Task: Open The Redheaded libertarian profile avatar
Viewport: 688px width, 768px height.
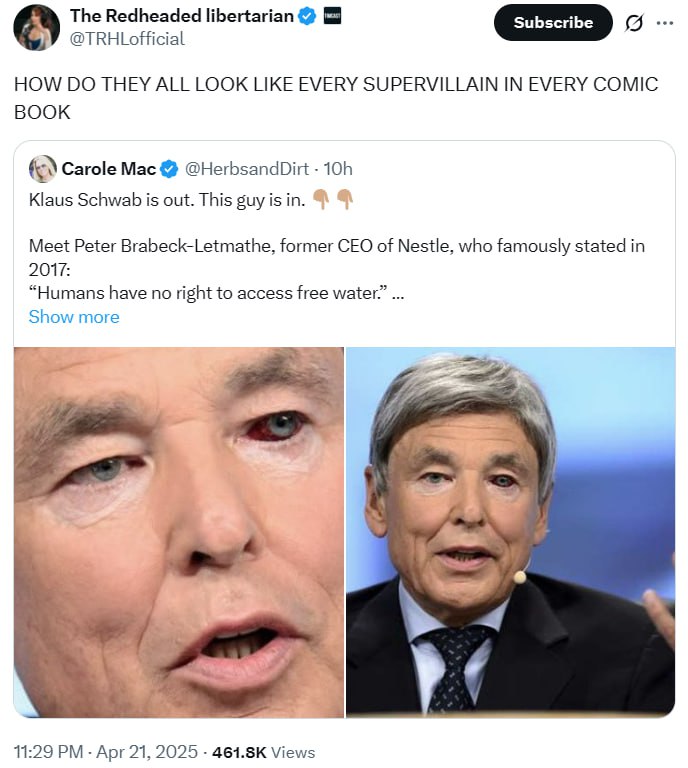Action: point(36,27)
